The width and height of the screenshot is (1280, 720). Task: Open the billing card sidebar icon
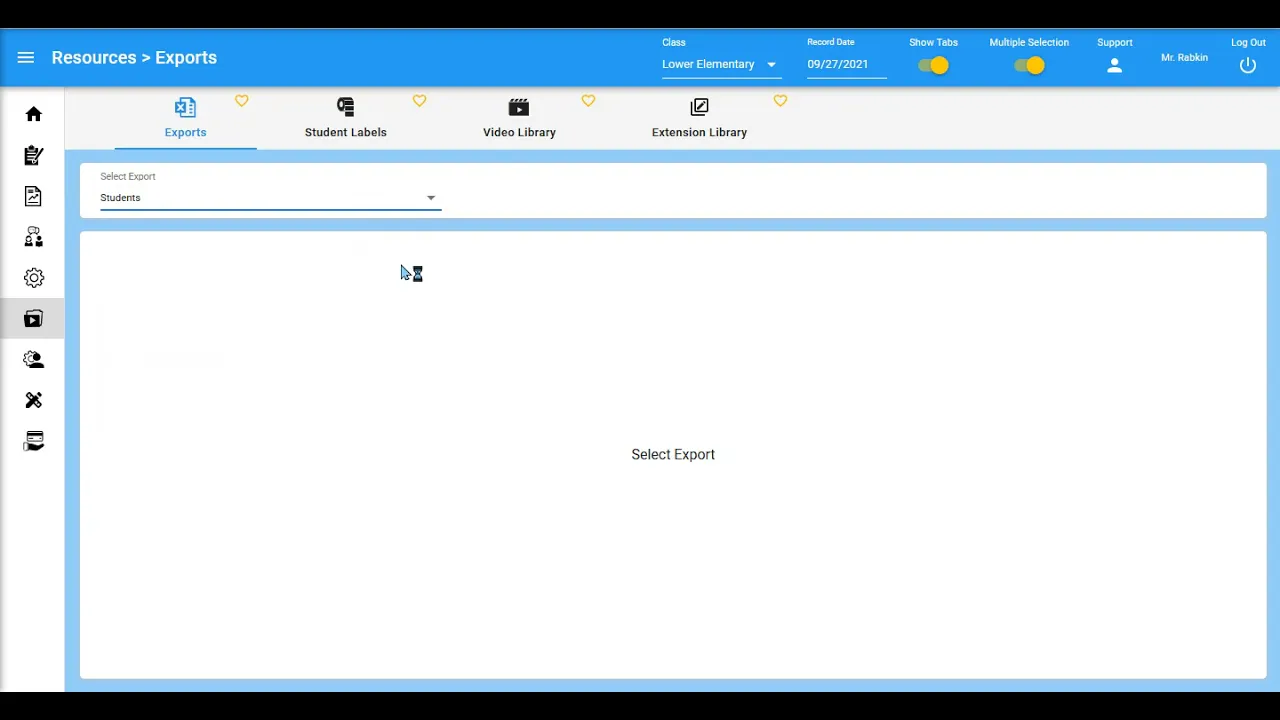coord(34,441)
